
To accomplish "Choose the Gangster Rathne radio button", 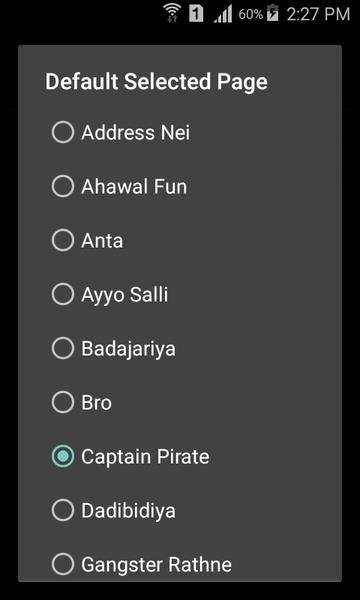I will 63,564.
